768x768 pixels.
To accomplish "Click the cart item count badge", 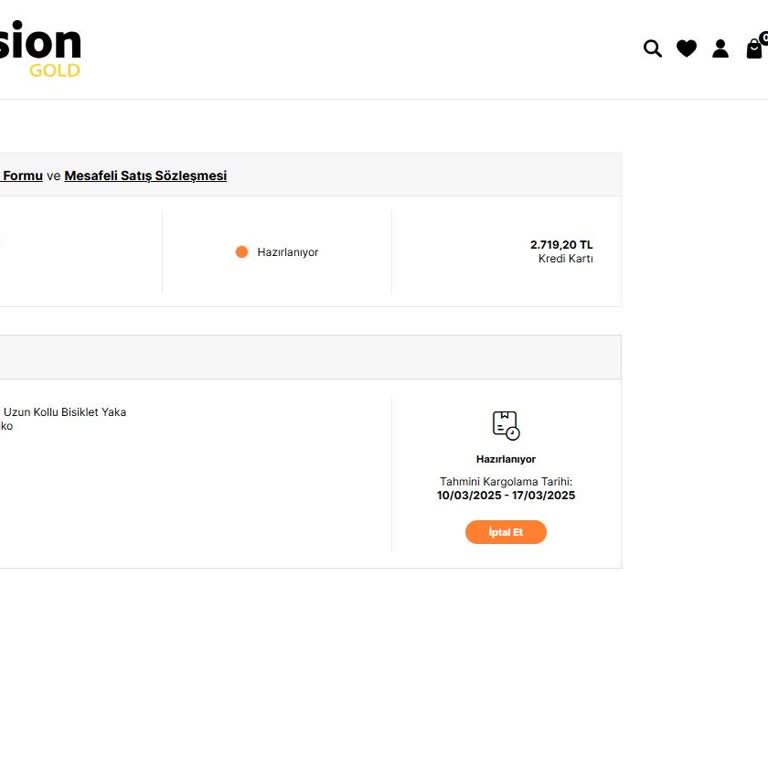I will click(764, 38).
